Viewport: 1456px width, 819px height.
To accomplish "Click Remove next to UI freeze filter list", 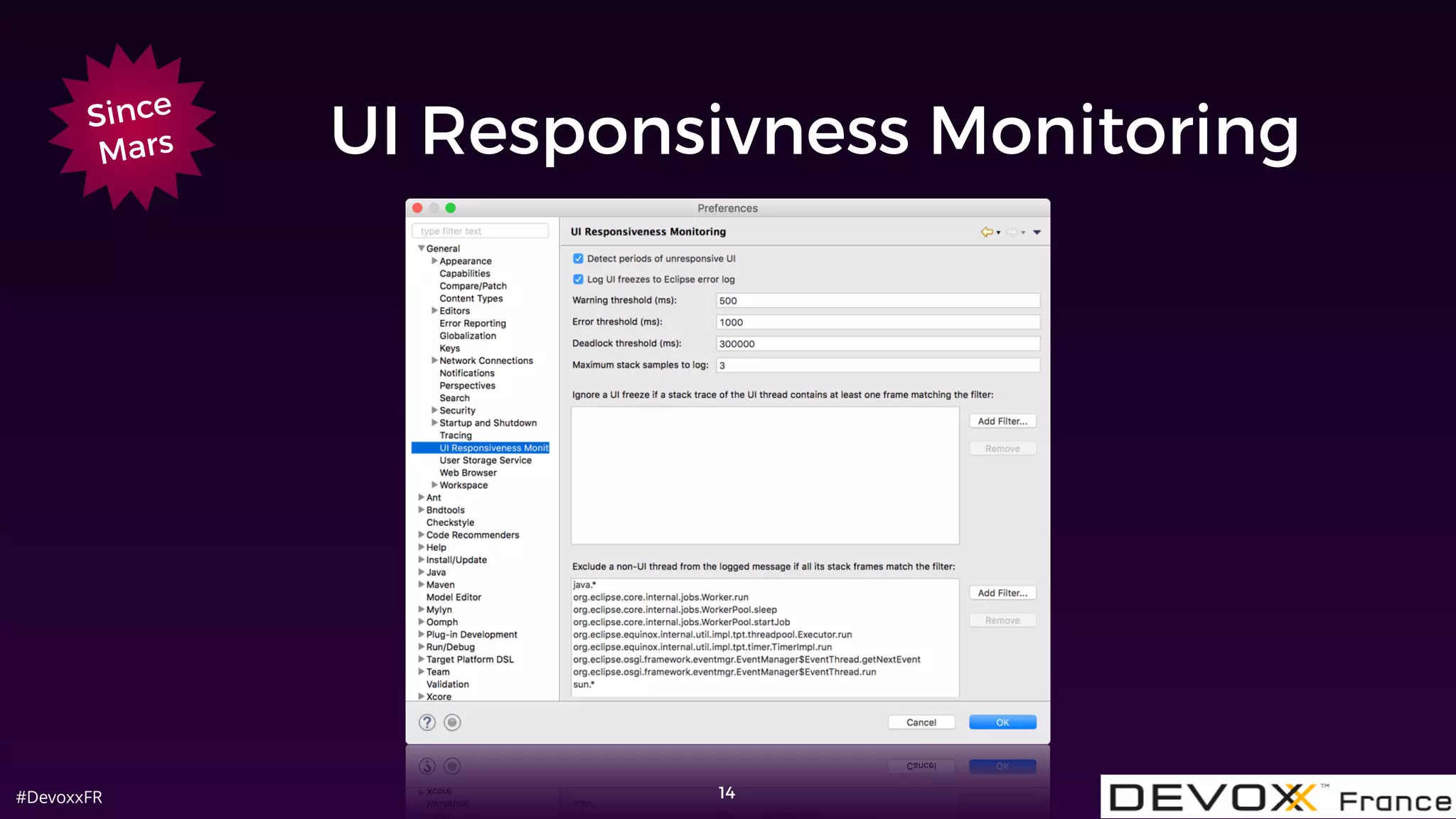I will click(1002, 449).
